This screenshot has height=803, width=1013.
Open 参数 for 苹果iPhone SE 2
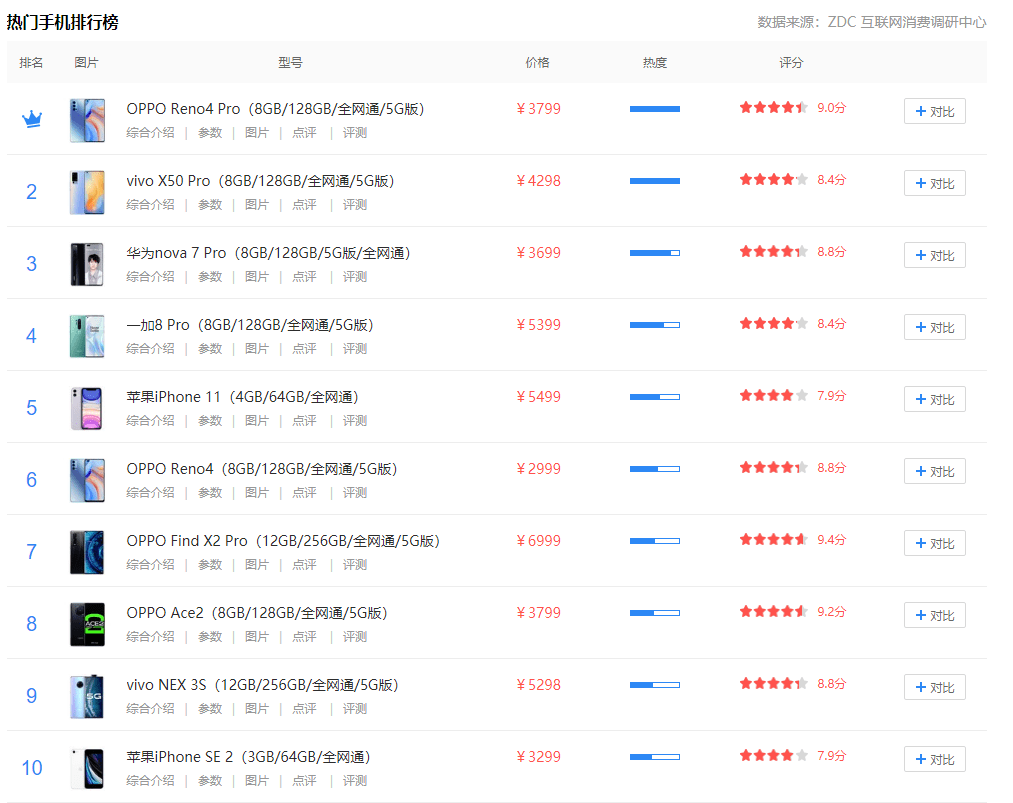(210, 781)
